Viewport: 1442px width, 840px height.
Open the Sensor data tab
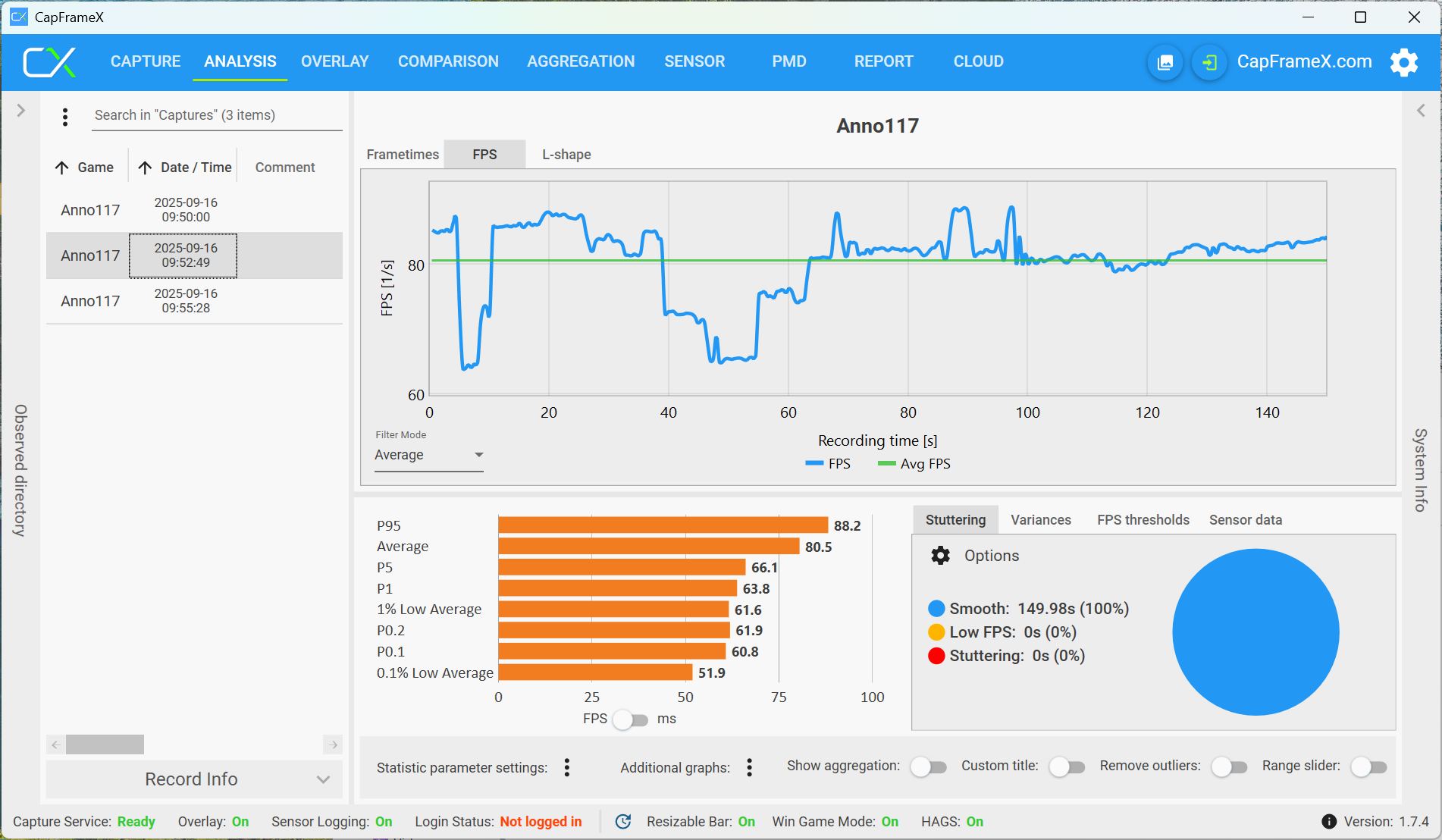[x=1246, y=520]
